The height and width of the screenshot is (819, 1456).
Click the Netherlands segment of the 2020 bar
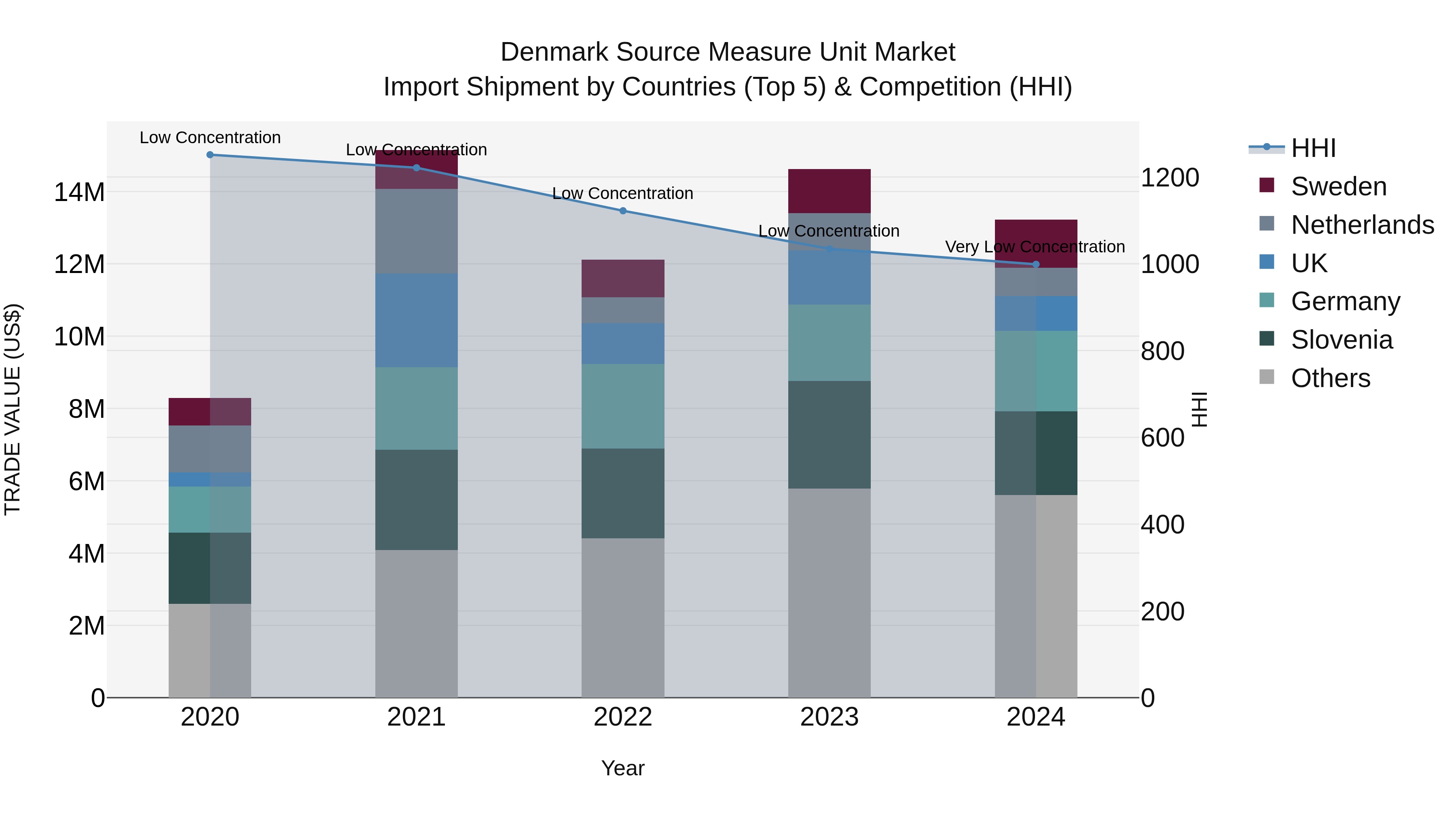click(210, 449)
